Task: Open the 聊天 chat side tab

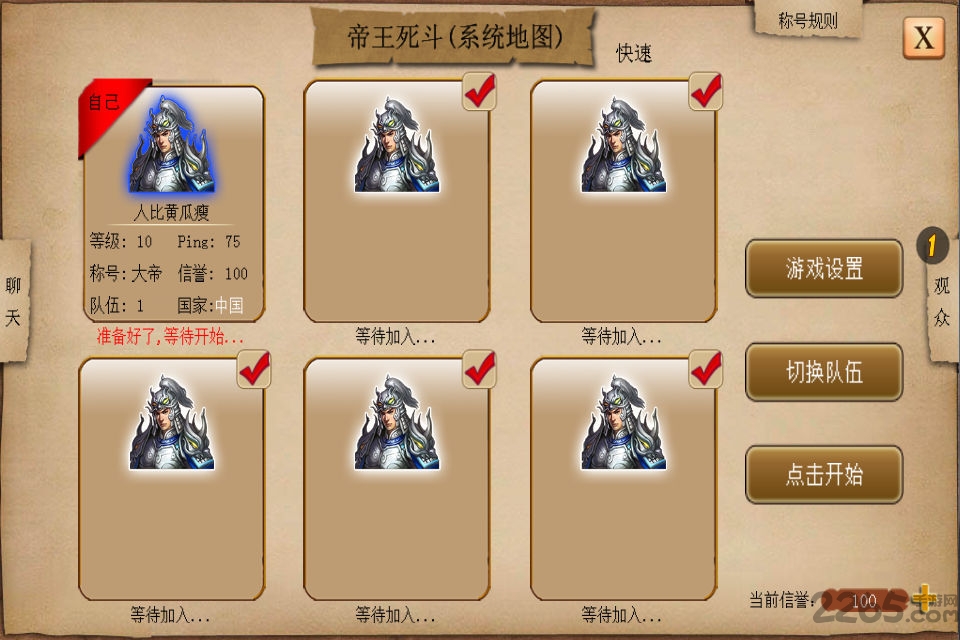Action: tap(13, 301)
